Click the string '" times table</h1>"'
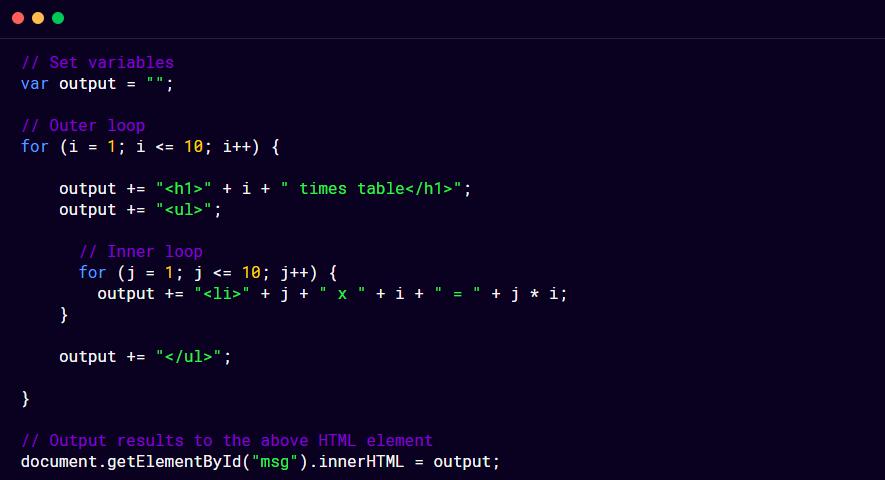The width and height of the screenshot is (885, 480). pos(371,189)
